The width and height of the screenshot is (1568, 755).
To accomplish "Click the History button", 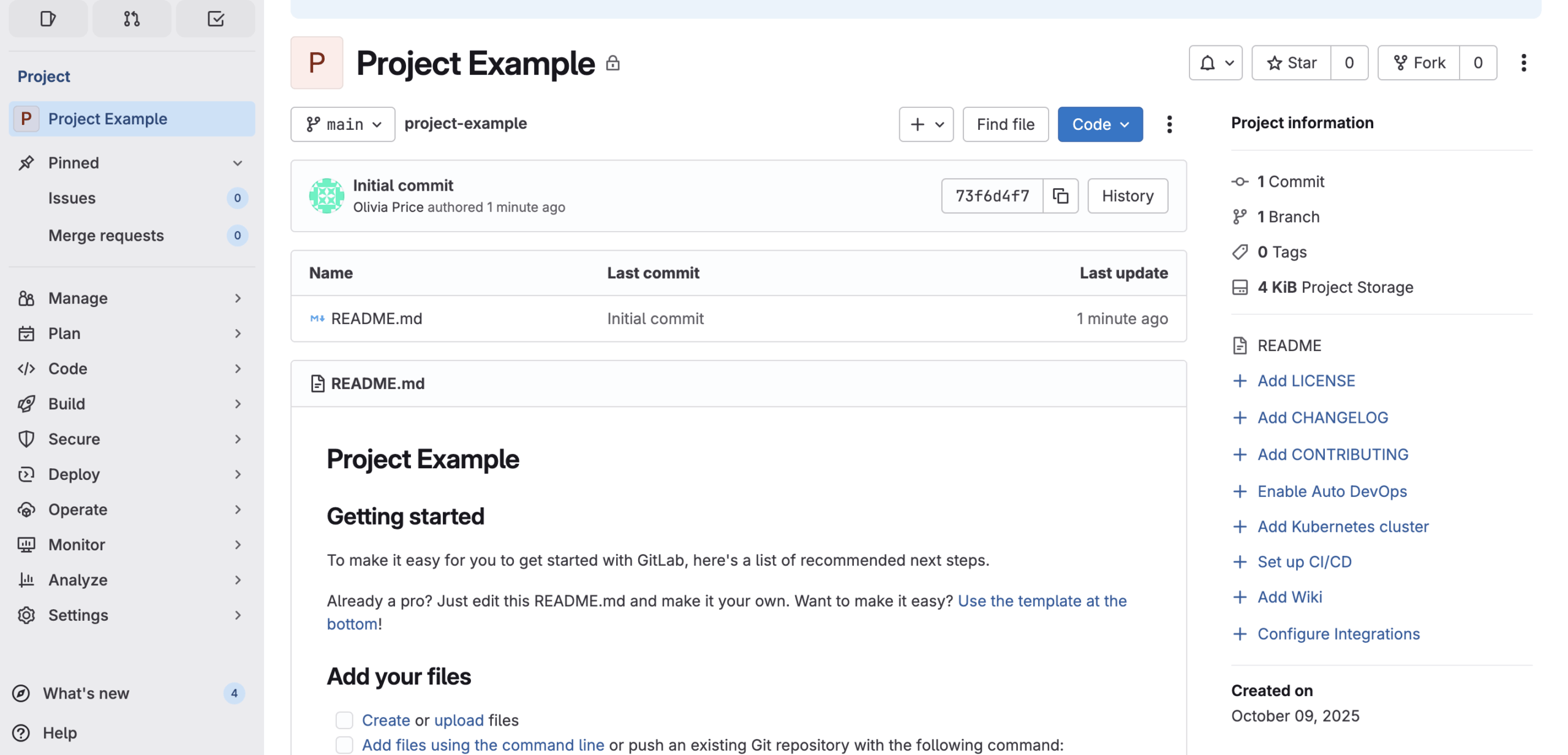I will (1128, 196).
